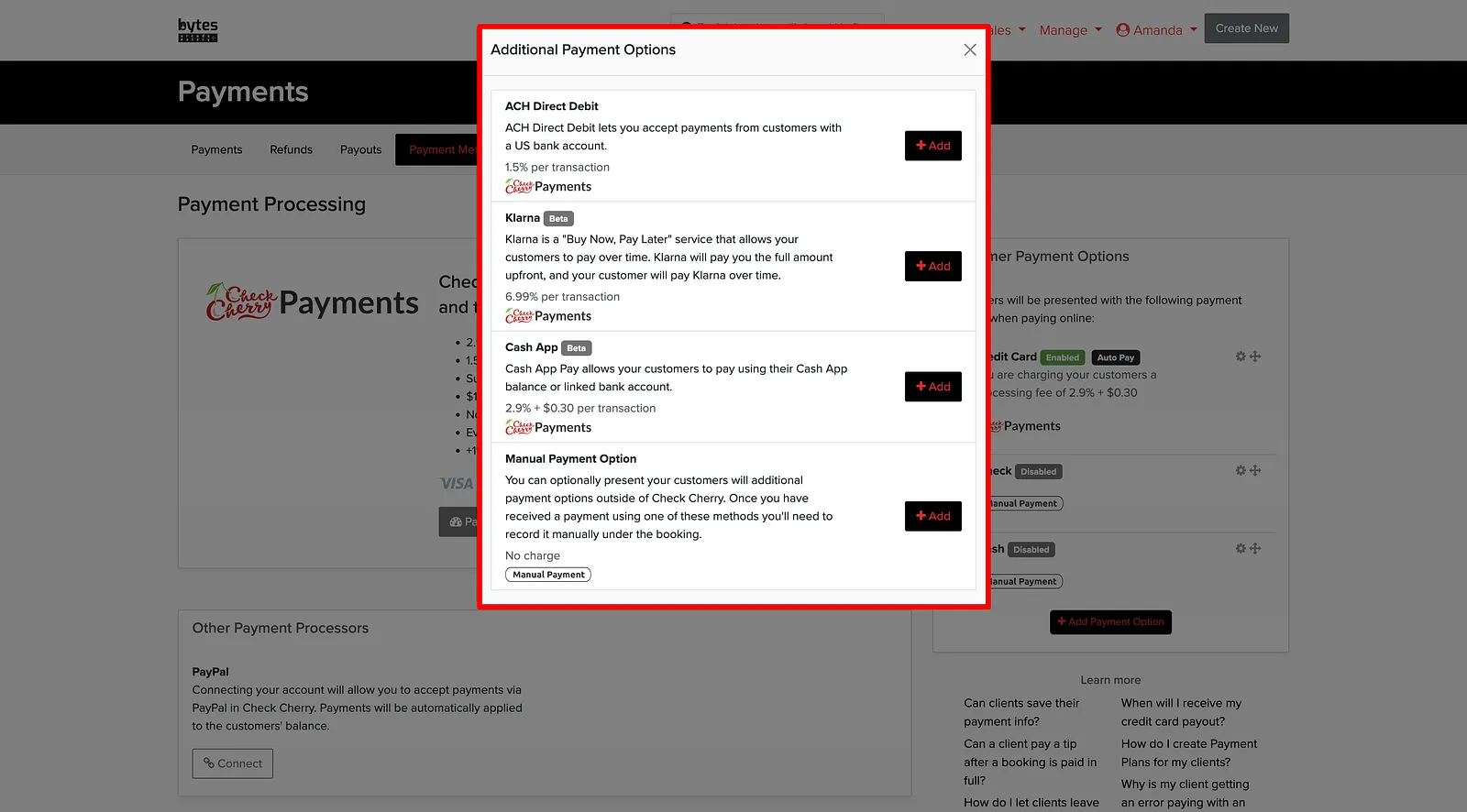Image resolution: width=1467 pixels, height=812 pixels.
Task: Click the PayPal Connect button
Action: [x=233, y=763]
